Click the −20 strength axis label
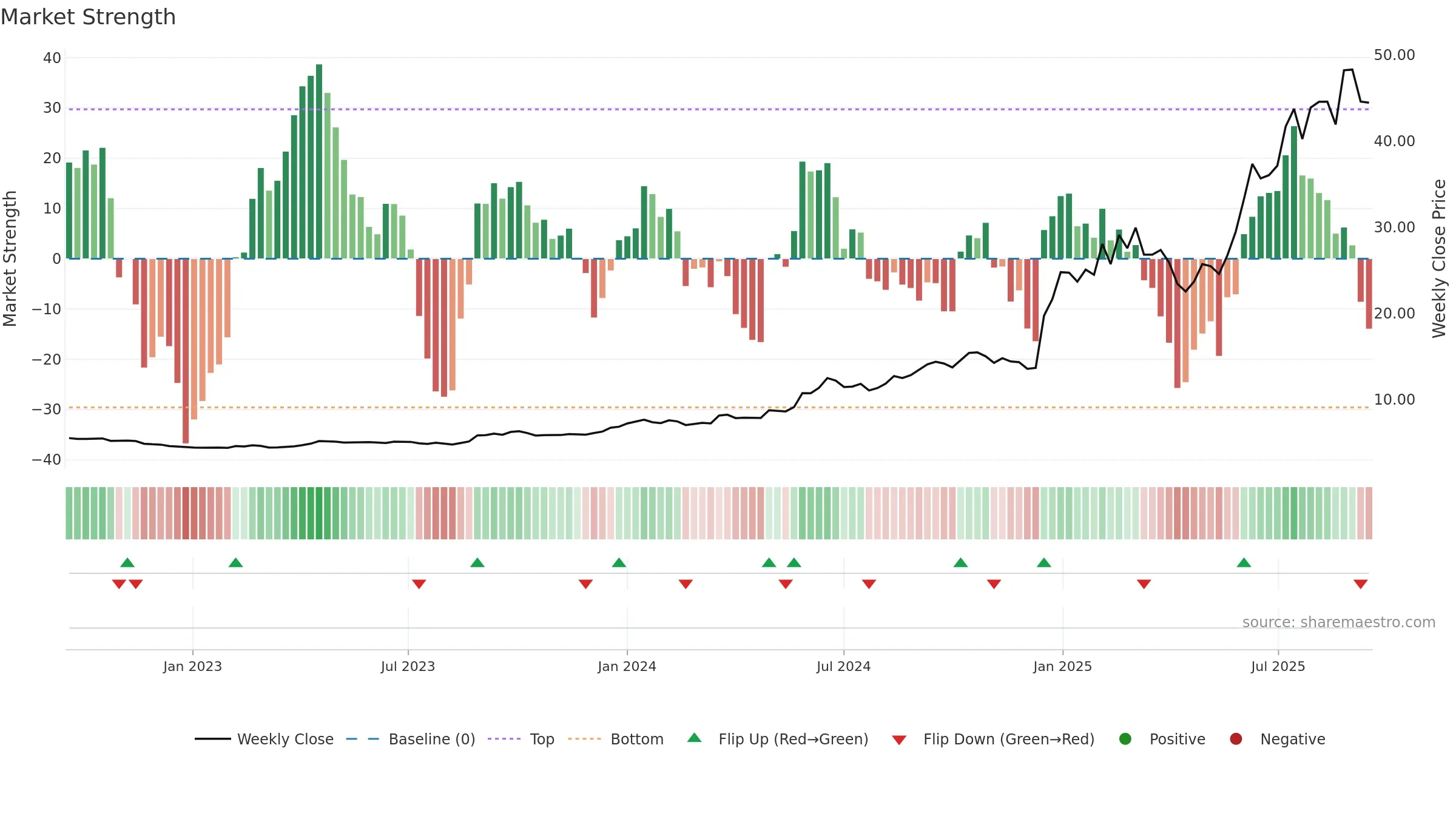1456x819 pixels. coord(47,360)
